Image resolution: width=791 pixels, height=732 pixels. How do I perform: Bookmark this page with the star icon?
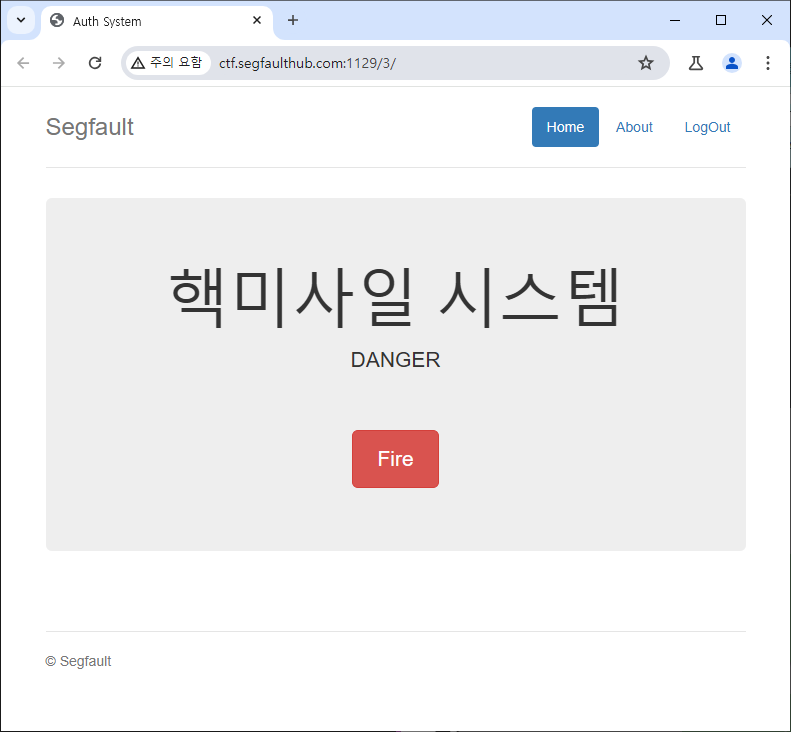point(646,63)
